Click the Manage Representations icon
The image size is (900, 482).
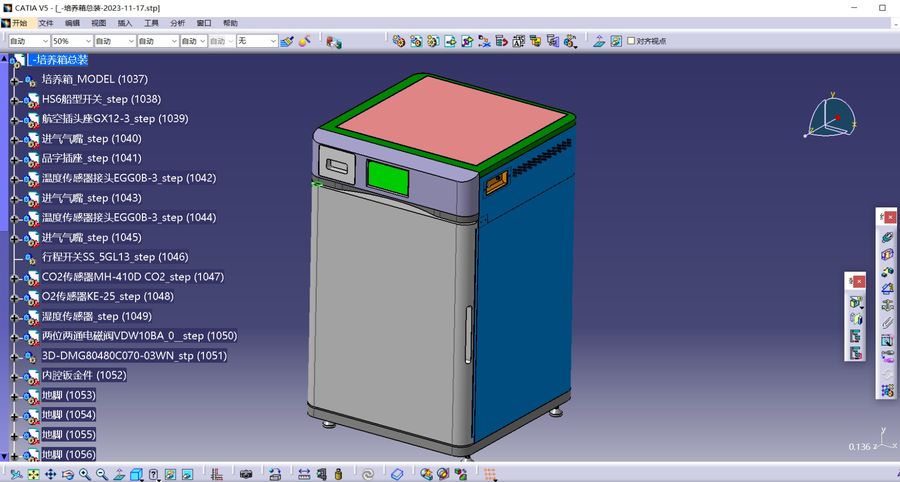(x=553, y=41)
